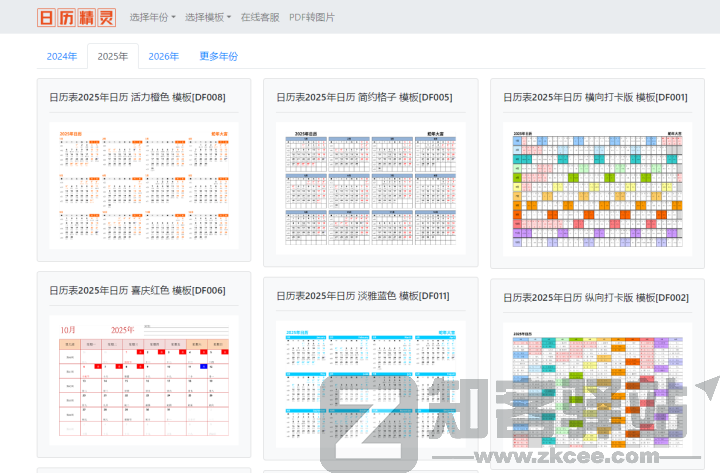Click the 横向打卡版 模板[DF001] title
The width and height of the screenshot is (720, 473).
[x=595, y=97]
